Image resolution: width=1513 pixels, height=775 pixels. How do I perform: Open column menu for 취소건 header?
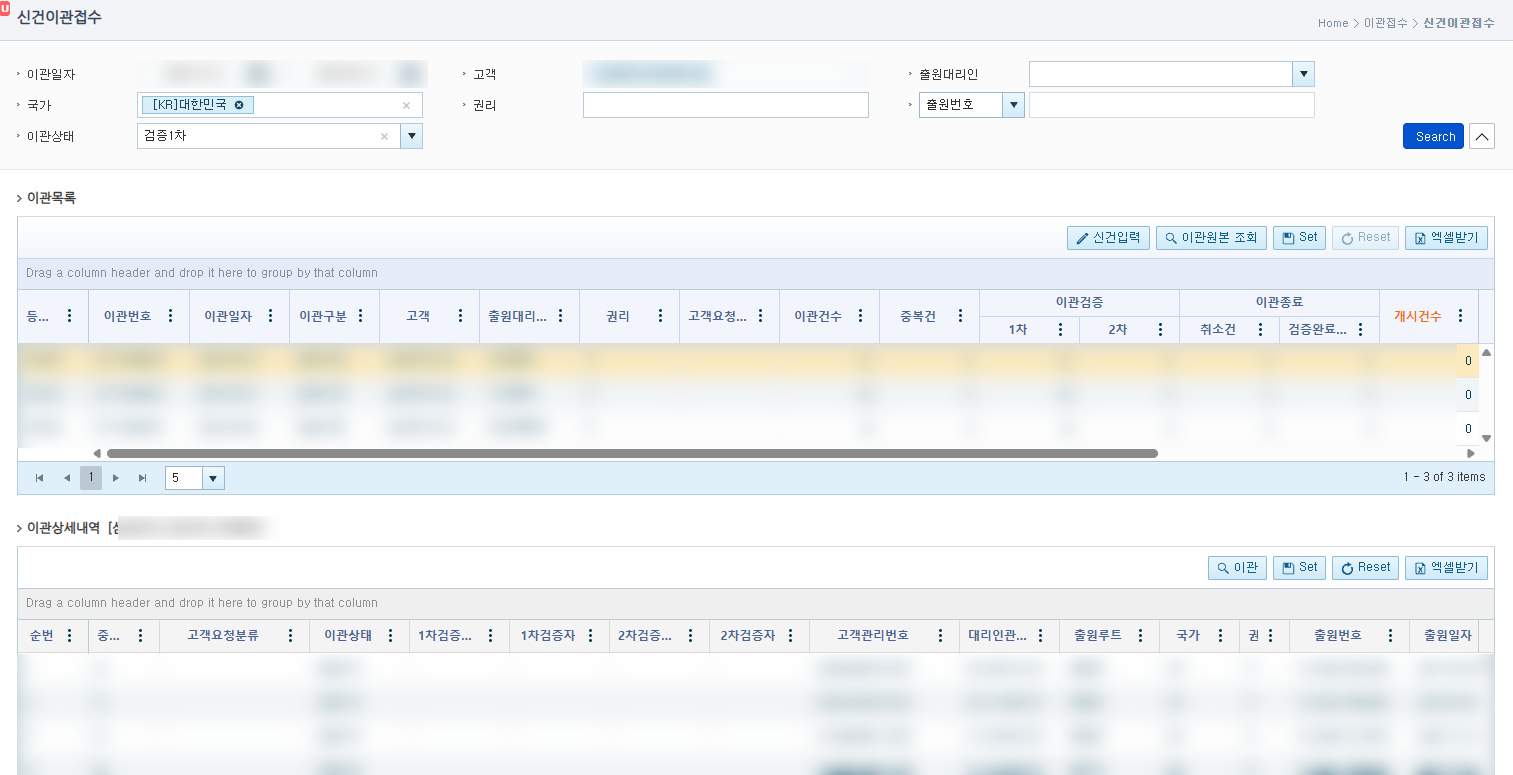point(1260,330)
